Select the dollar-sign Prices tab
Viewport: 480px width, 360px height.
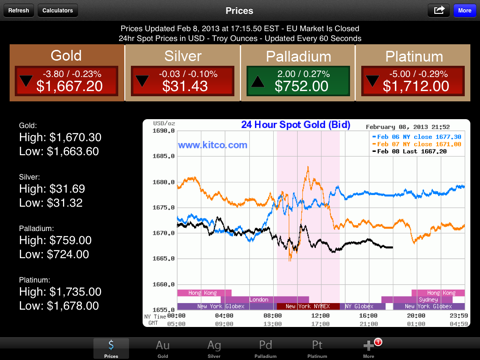point(111,349)
